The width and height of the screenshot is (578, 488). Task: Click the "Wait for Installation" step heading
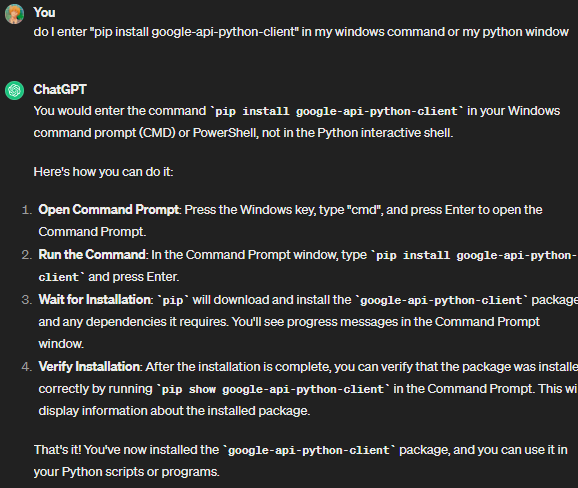[95, 300]
